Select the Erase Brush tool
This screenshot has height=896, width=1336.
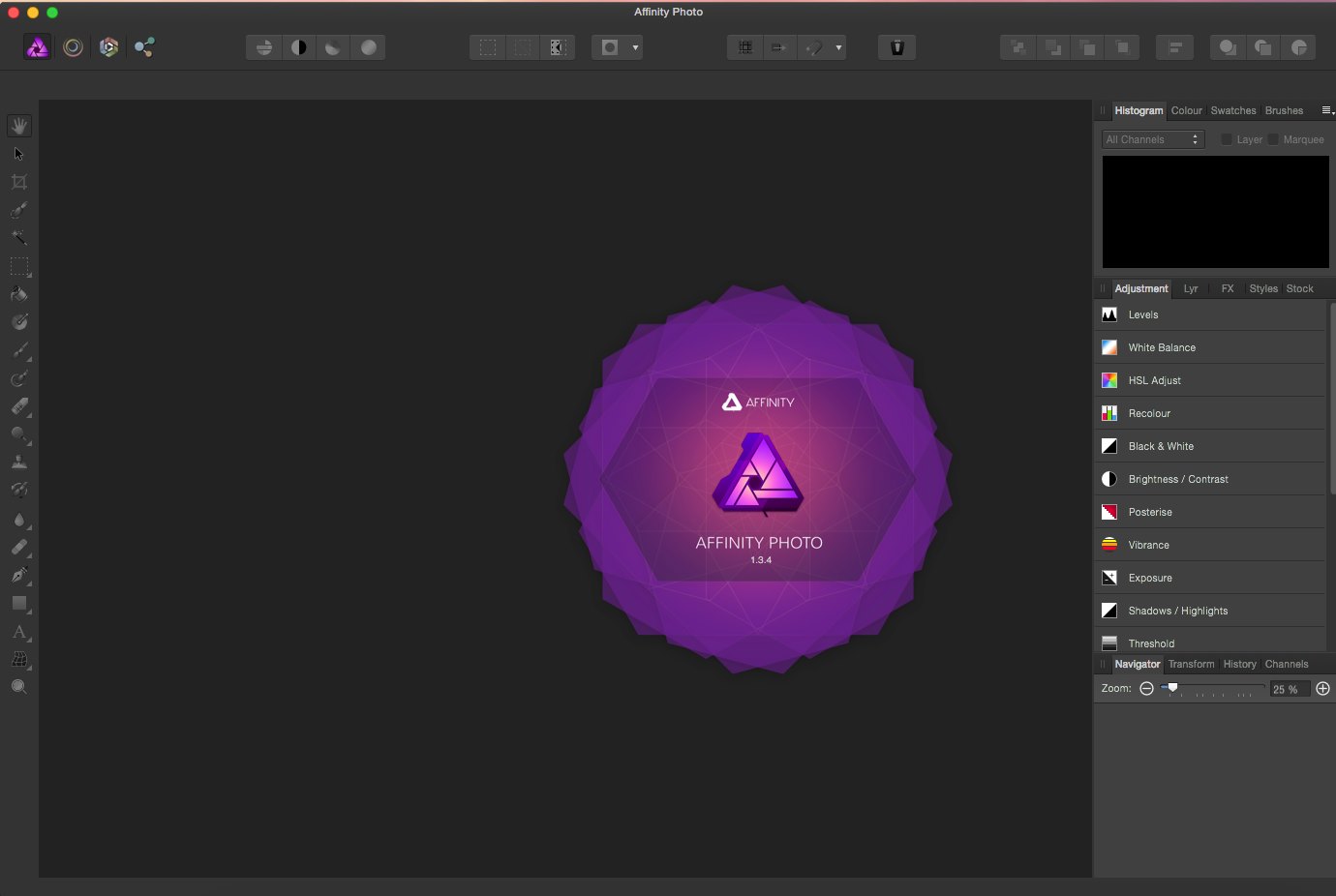click(19, 406)
